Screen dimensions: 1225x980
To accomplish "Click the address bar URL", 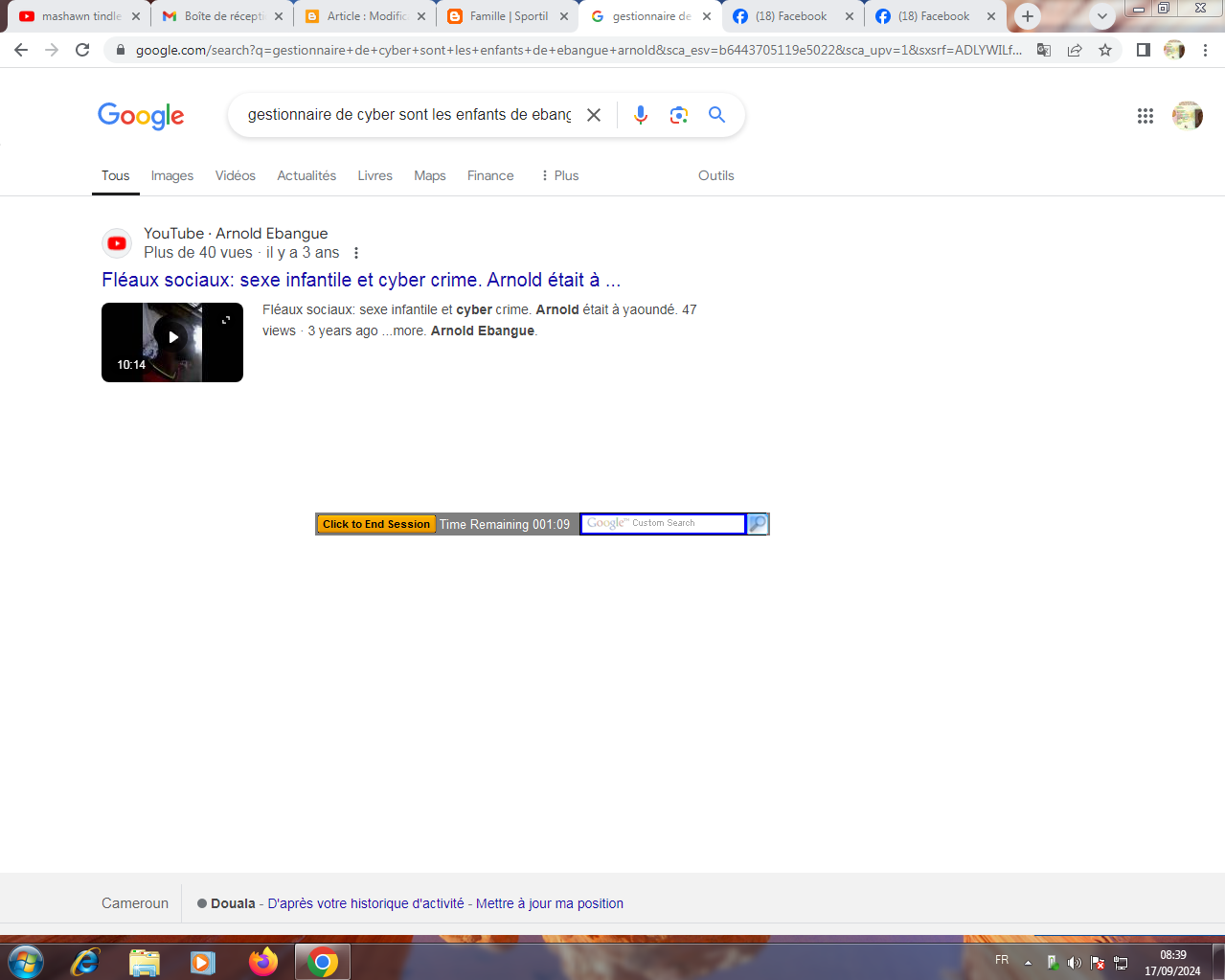I will pyautogui.click(x=578, y=50).
